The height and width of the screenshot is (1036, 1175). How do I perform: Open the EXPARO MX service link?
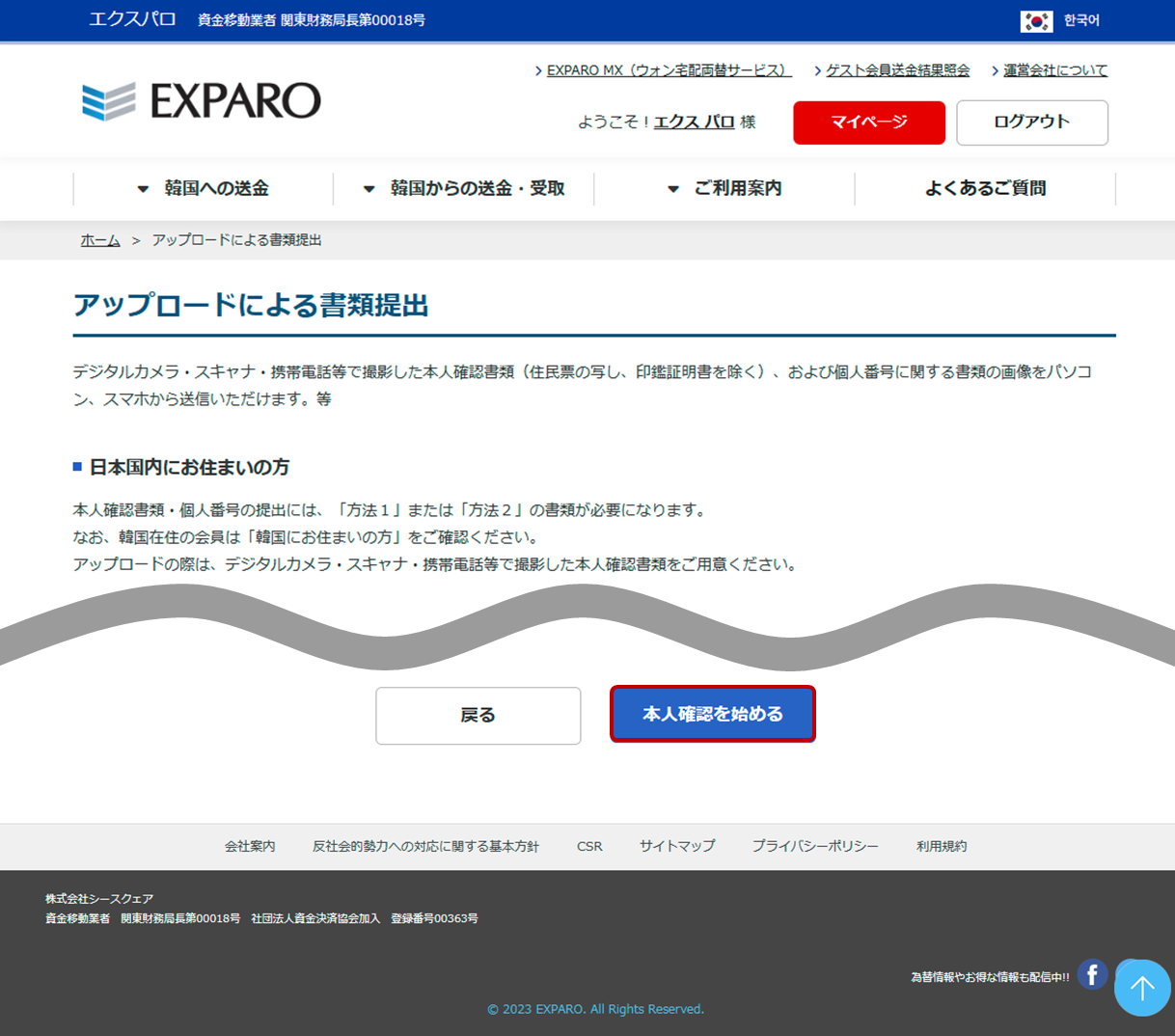tap(668, 70)
